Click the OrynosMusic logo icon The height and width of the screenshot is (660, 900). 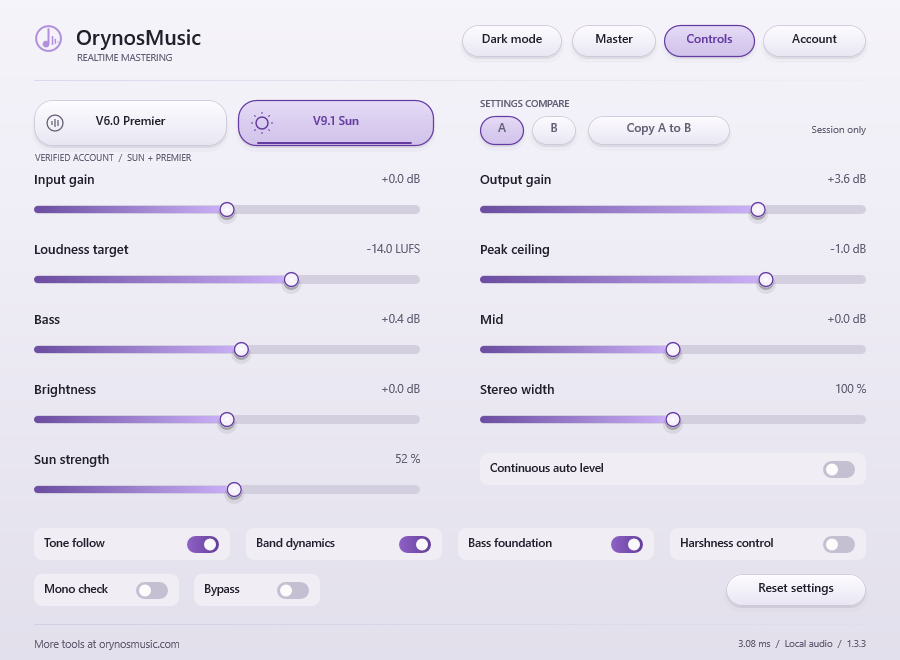(x=48, y=38)
